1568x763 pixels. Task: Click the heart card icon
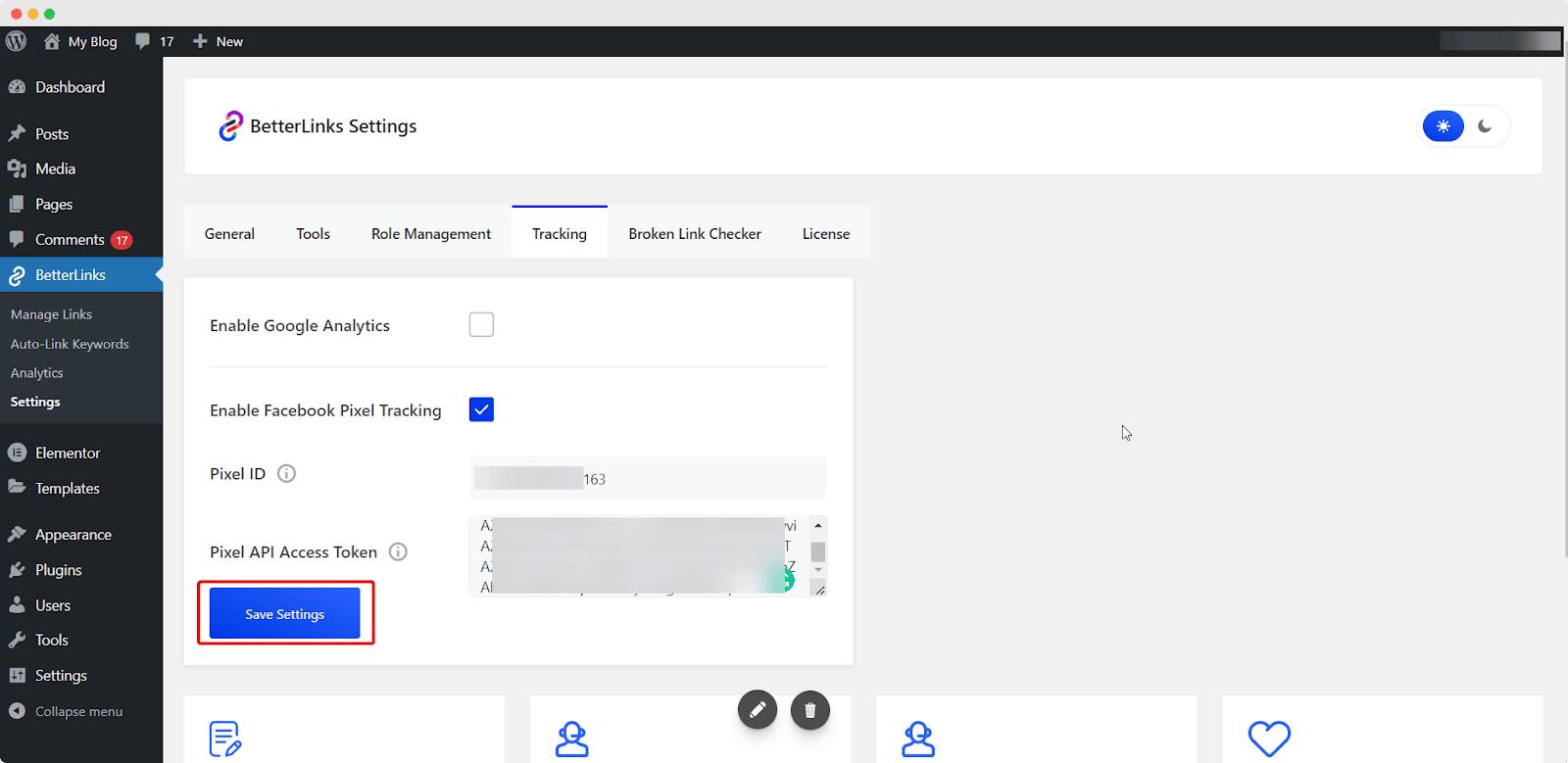tap(1269, 739)
